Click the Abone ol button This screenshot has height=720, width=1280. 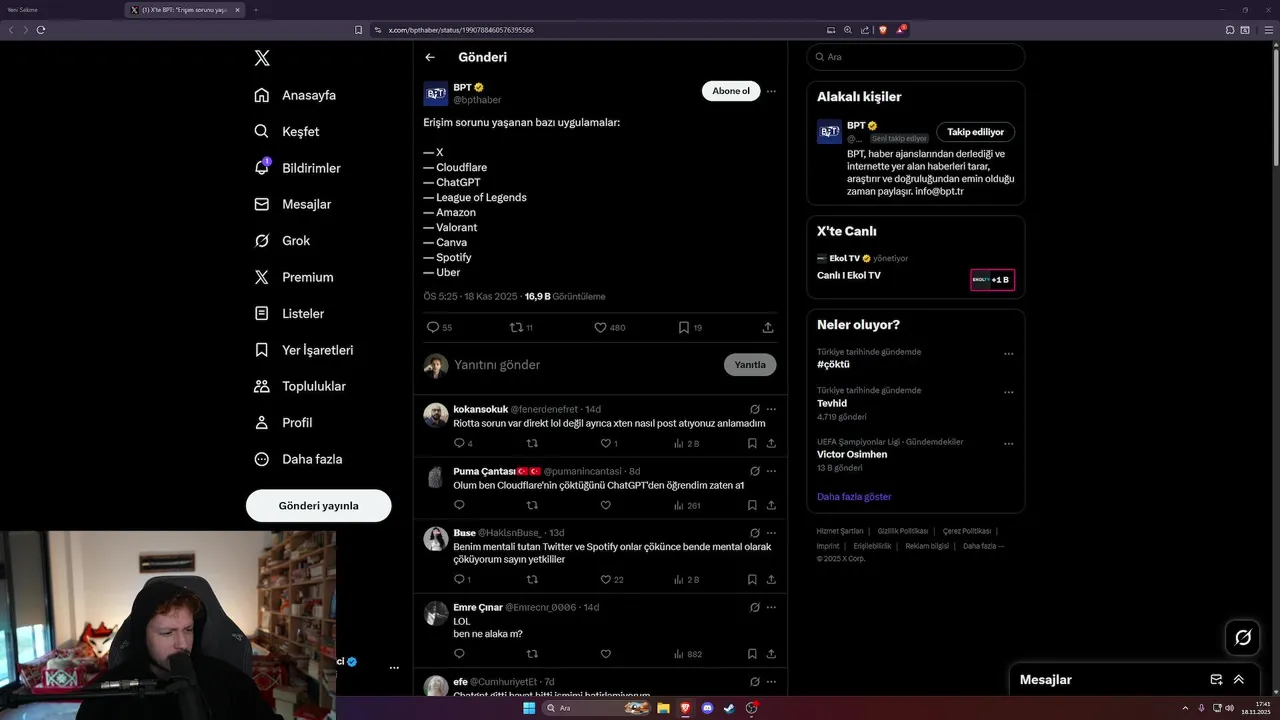tap(731, 91)
